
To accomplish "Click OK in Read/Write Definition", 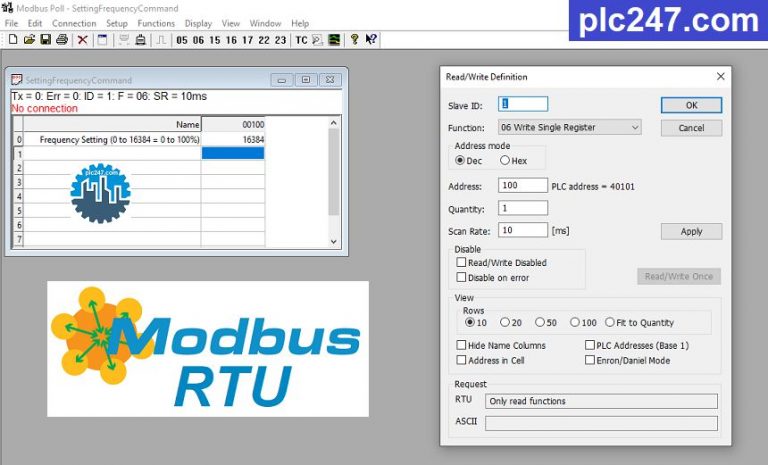I will [691, 105].
